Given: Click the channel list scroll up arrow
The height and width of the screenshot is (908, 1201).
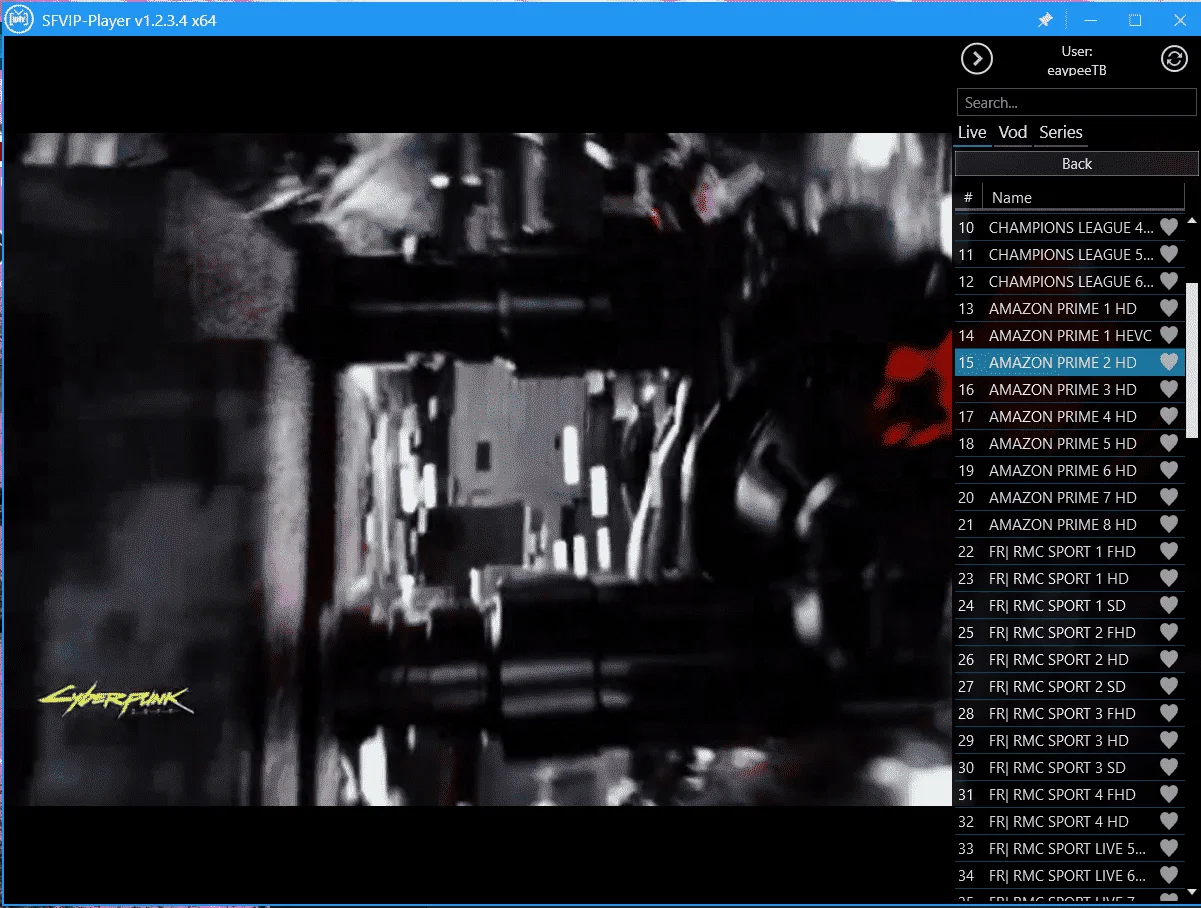Looking at the screenshot, I should 1192,220.
